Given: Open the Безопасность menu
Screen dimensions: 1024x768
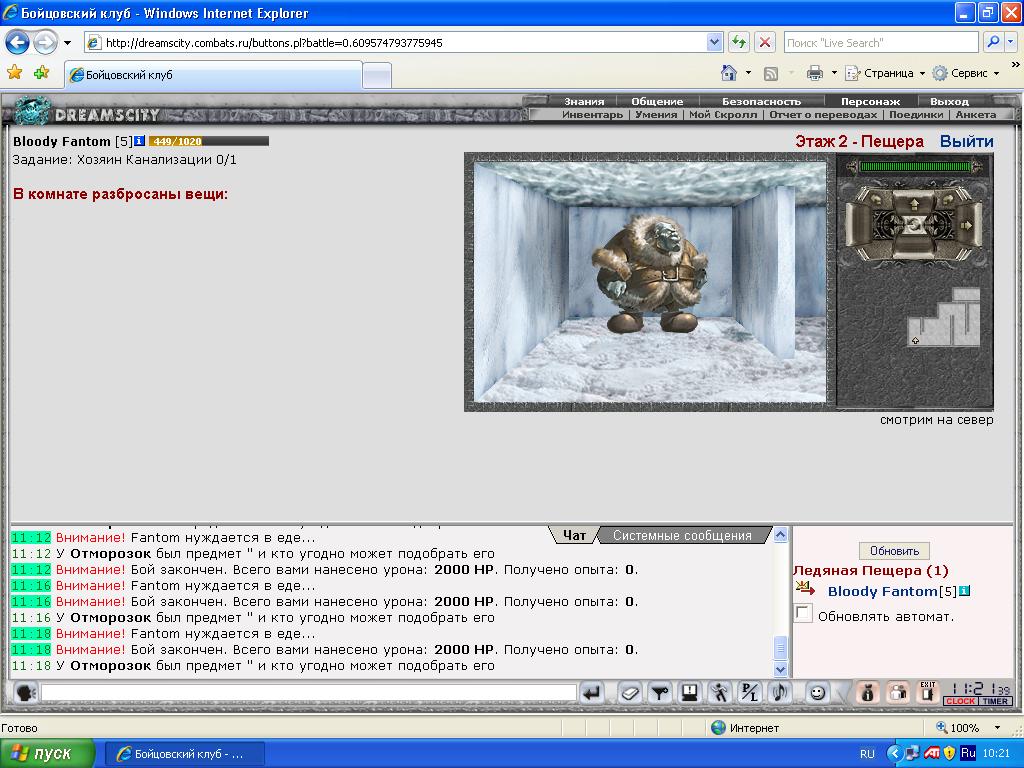Looking at the screenshot, I should [761, 101].
